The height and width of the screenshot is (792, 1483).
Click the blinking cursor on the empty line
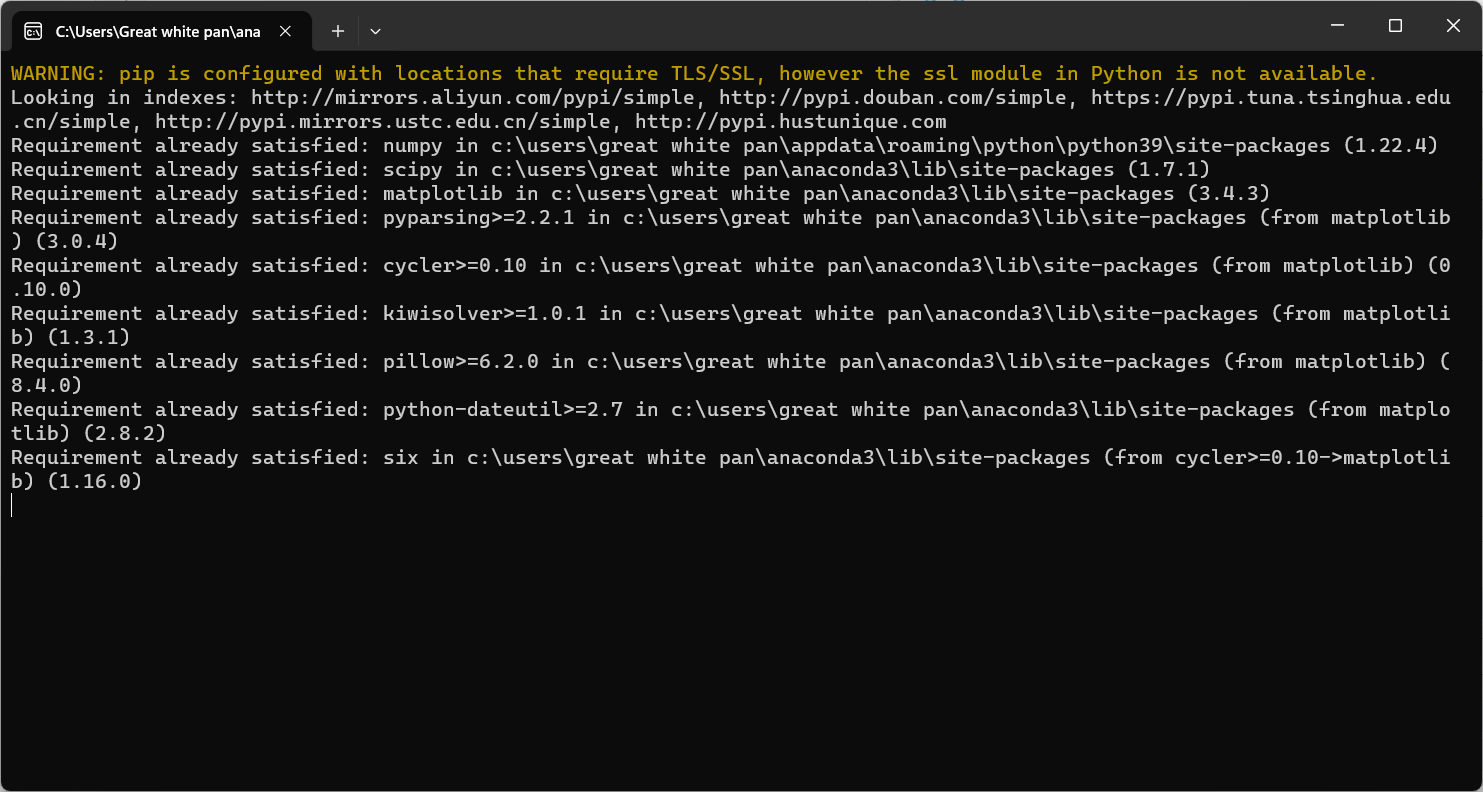coord(12,506)
